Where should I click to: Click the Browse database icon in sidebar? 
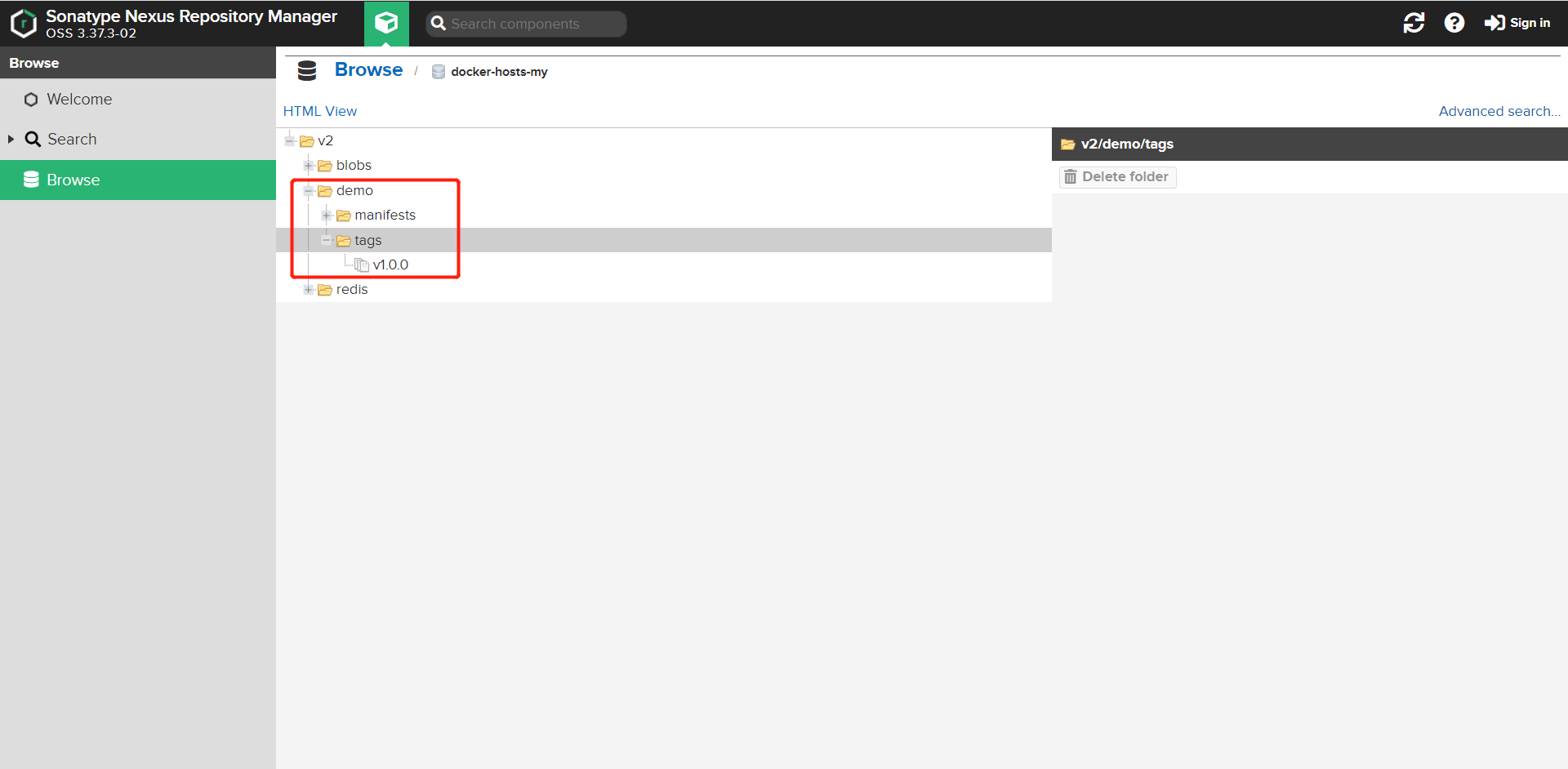(x=31, y=180)
